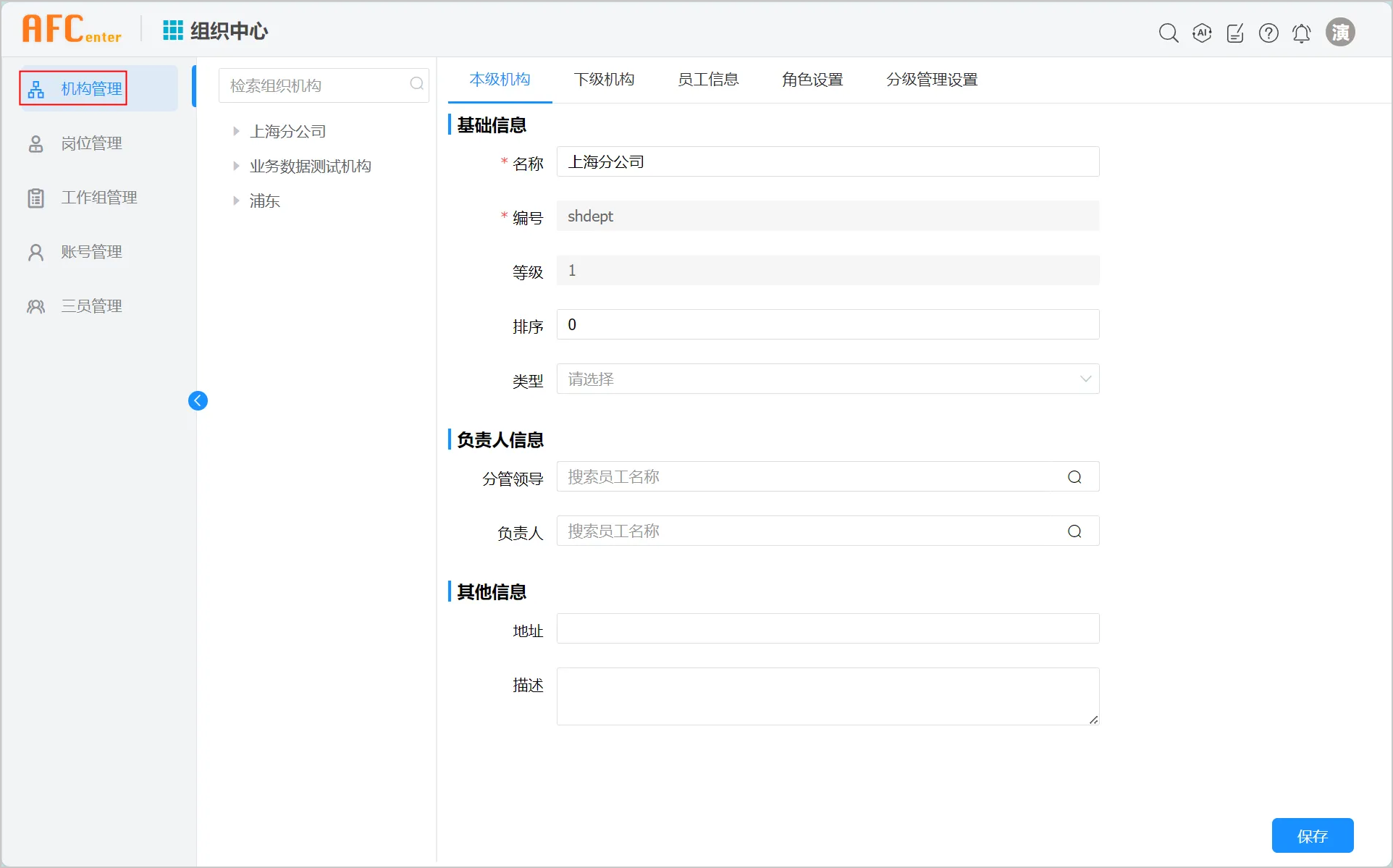Open the notification bell

(x=1302, y=33)
